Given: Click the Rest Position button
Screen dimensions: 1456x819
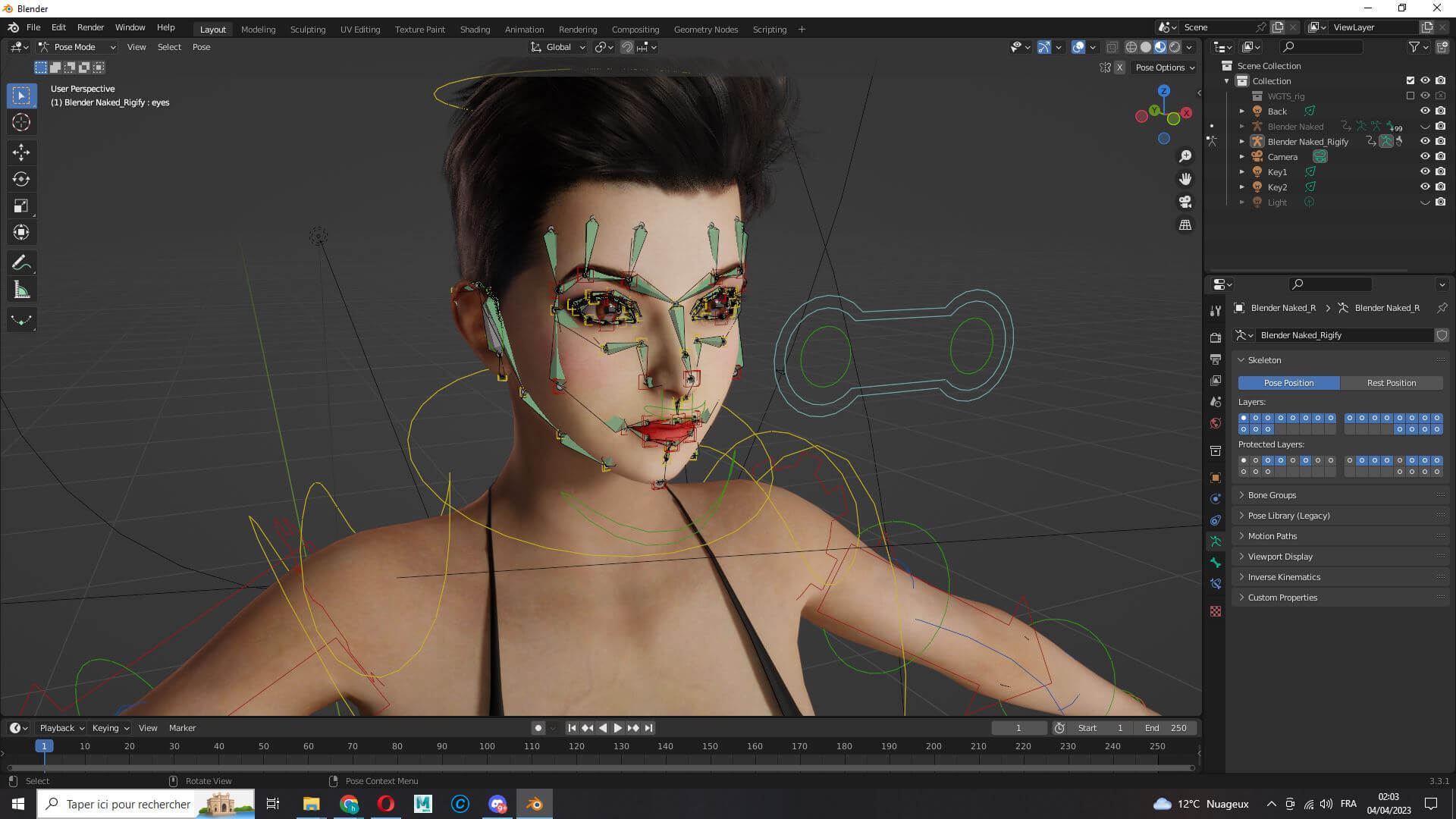Looking at the screenshot, I should coord(1391,383).
